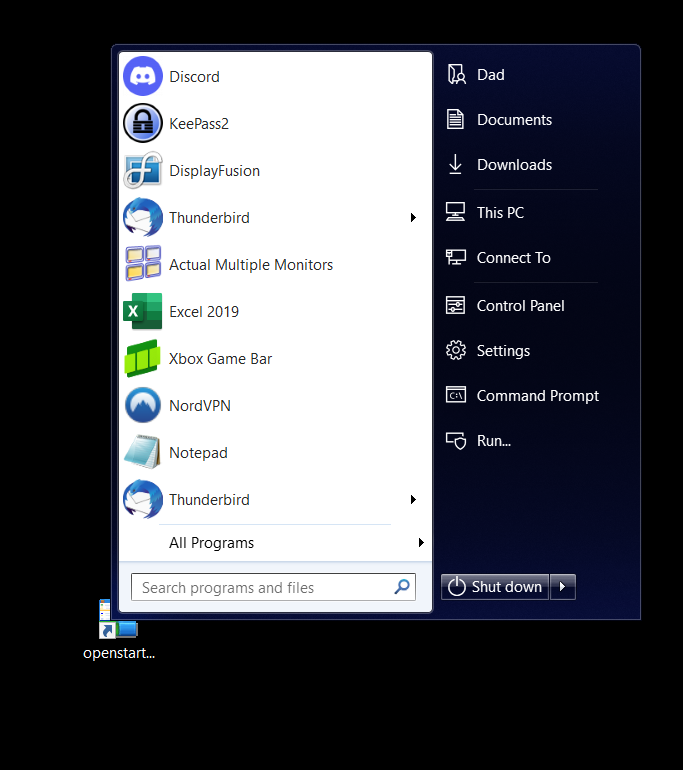
Task: Click the Xbox Game Bar green icon
Action: (142, 358)
